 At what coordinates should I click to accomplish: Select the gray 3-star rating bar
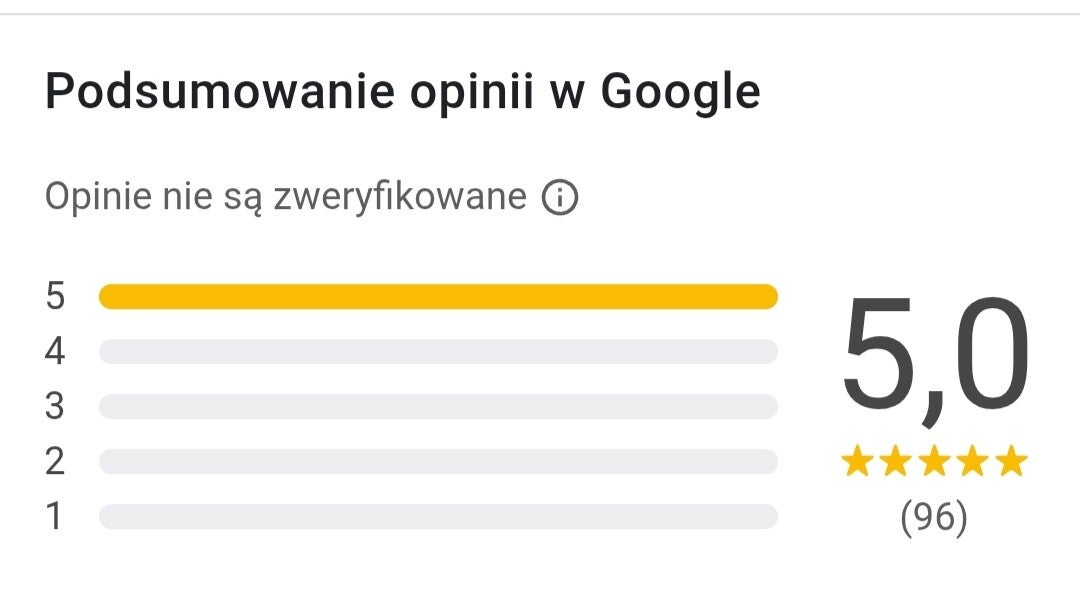(x=438, y=407)
